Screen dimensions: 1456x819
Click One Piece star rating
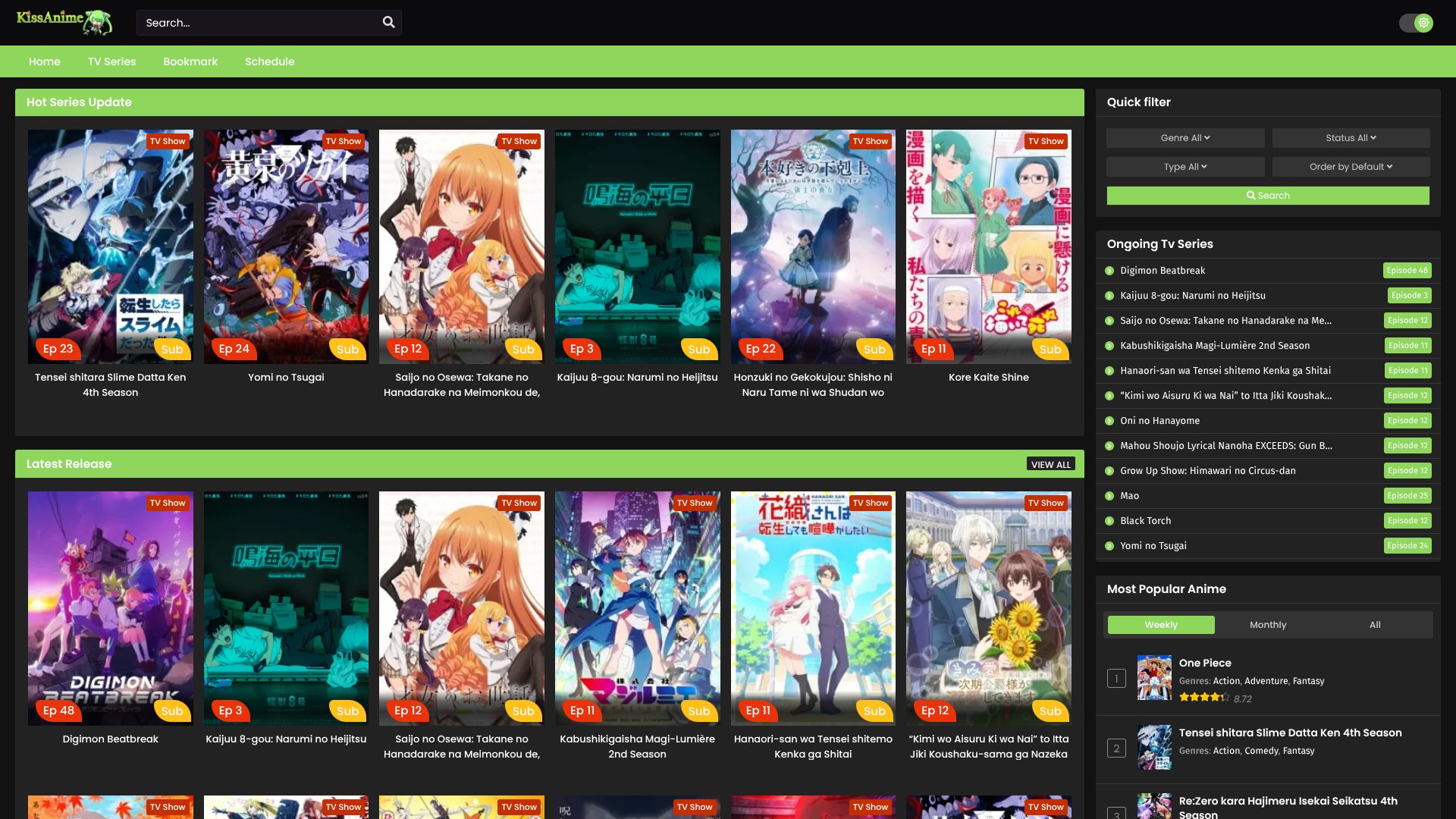[x=1204, y=698]
